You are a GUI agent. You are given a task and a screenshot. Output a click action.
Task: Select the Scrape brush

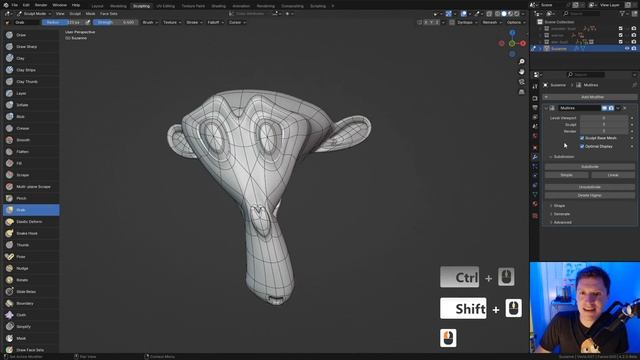coord(31,175)
